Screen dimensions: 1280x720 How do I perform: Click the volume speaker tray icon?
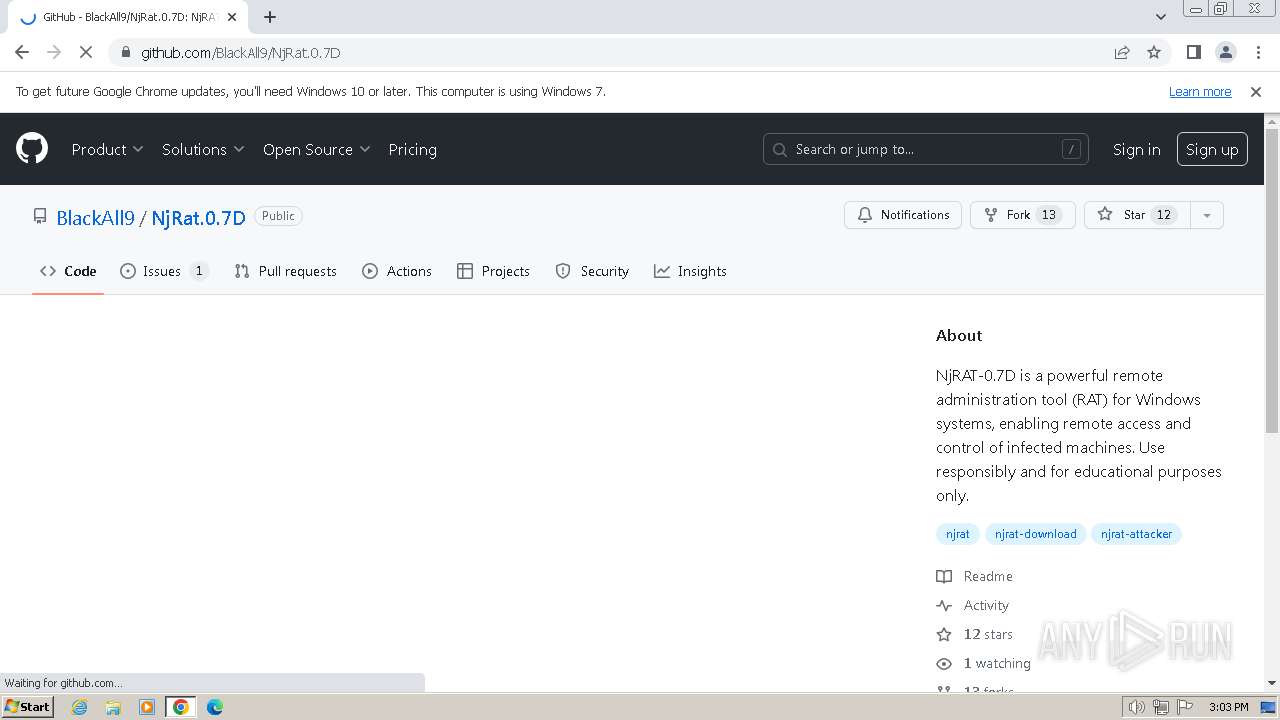pyautogui.click(x=1137, y=707)
